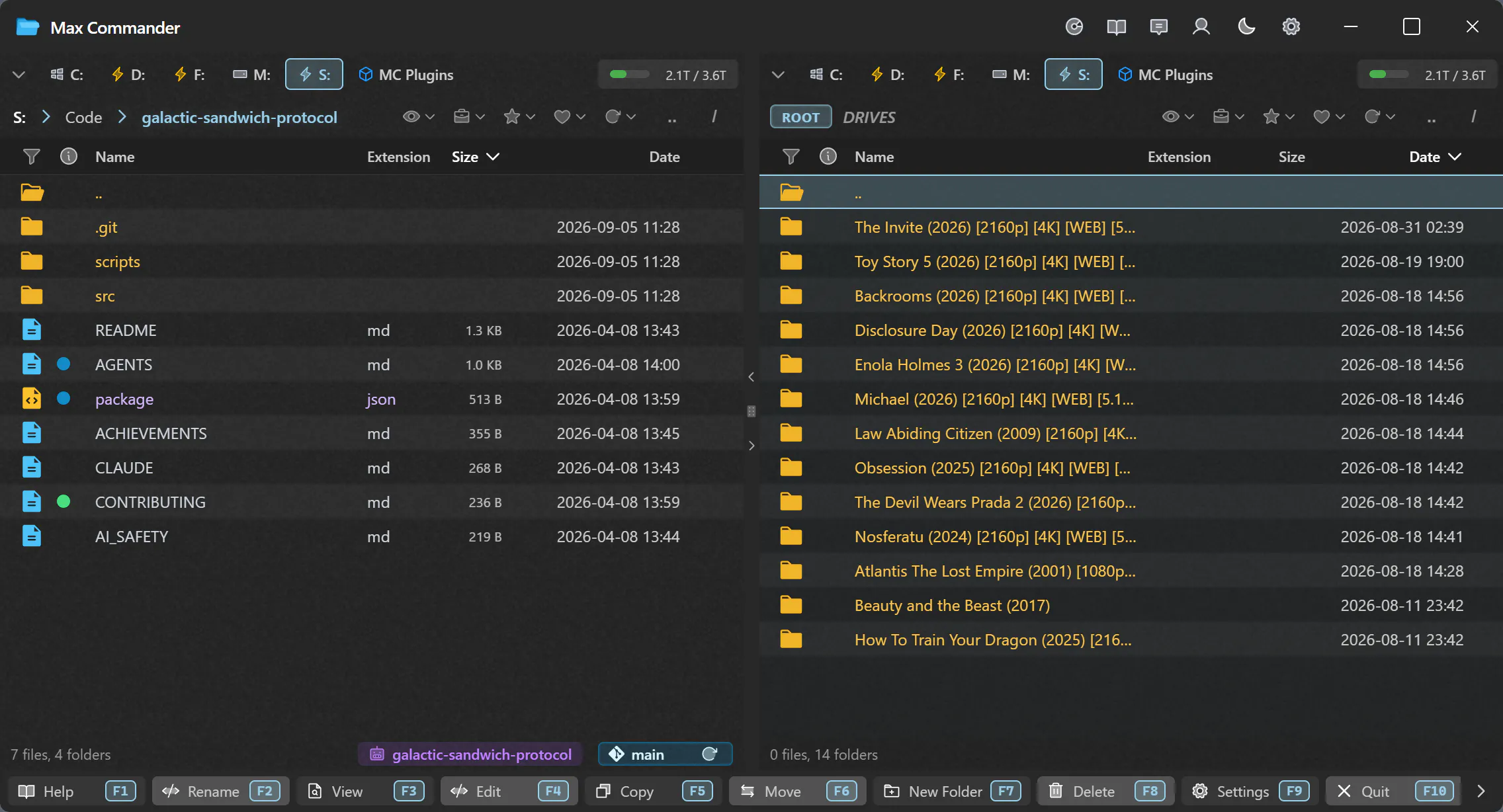Viewport: 1503px width, 812px height.
Task: Click the Delete F8 button
Action: click(1106, 791)
